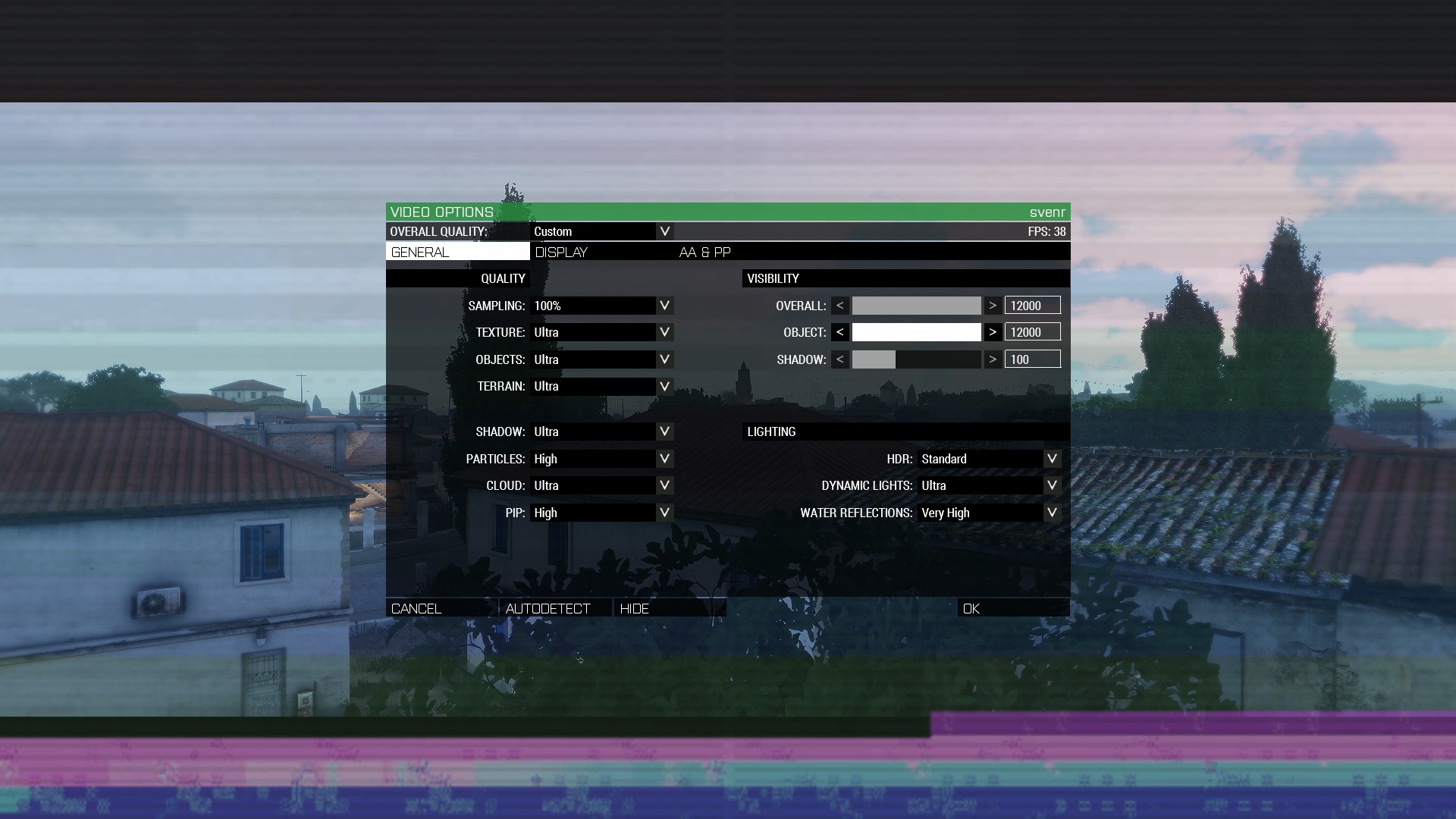Decrease Overall visibility with left arrow
1456x819 pixels.
[x=839, y=306]
